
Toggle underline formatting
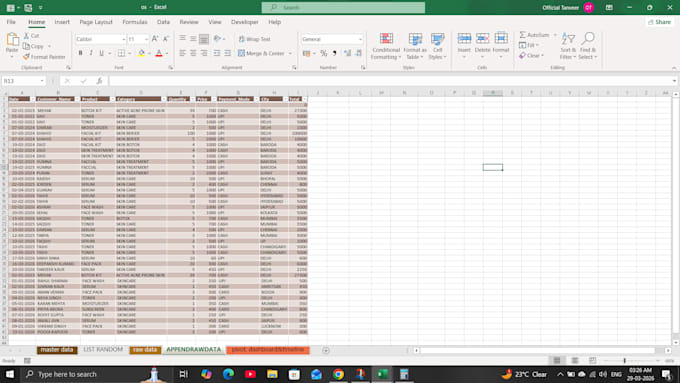(x=101, y=53)
